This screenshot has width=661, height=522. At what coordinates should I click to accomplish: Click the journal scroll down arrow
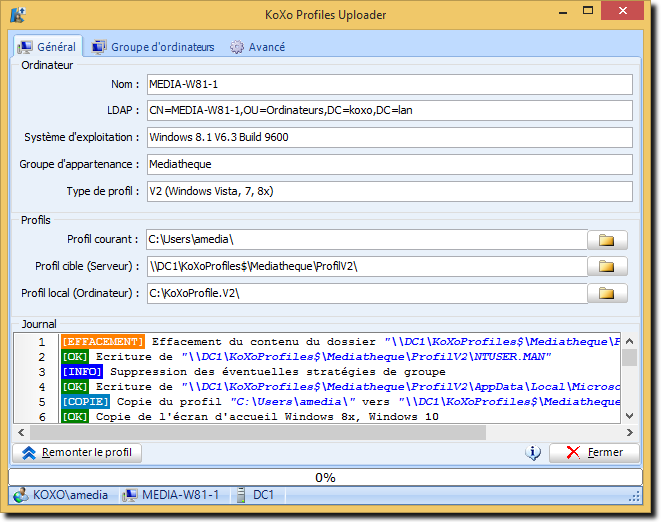[629, 416]
